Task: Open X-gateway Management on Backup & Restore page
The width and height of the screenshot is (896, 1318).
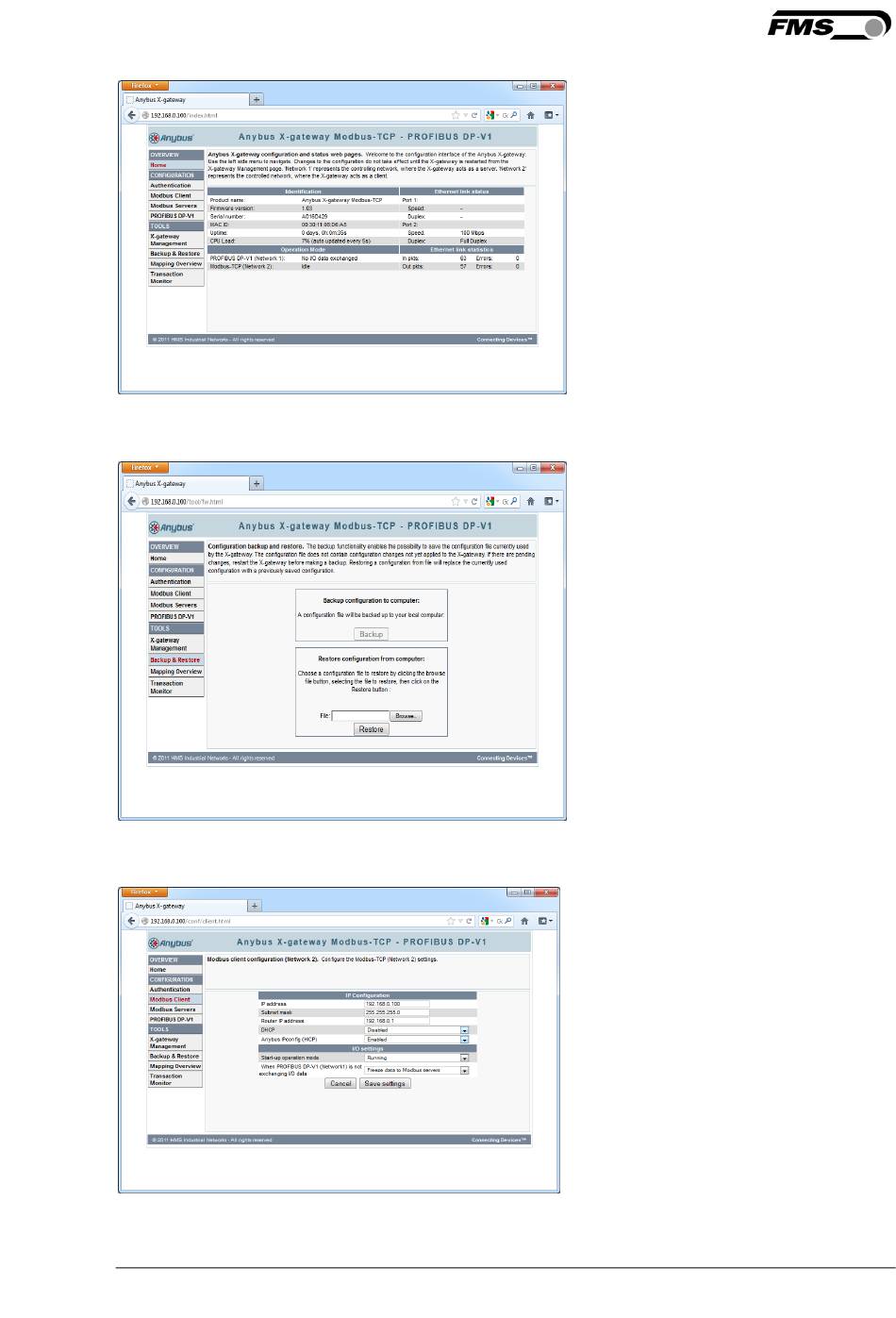Action: 176,644
